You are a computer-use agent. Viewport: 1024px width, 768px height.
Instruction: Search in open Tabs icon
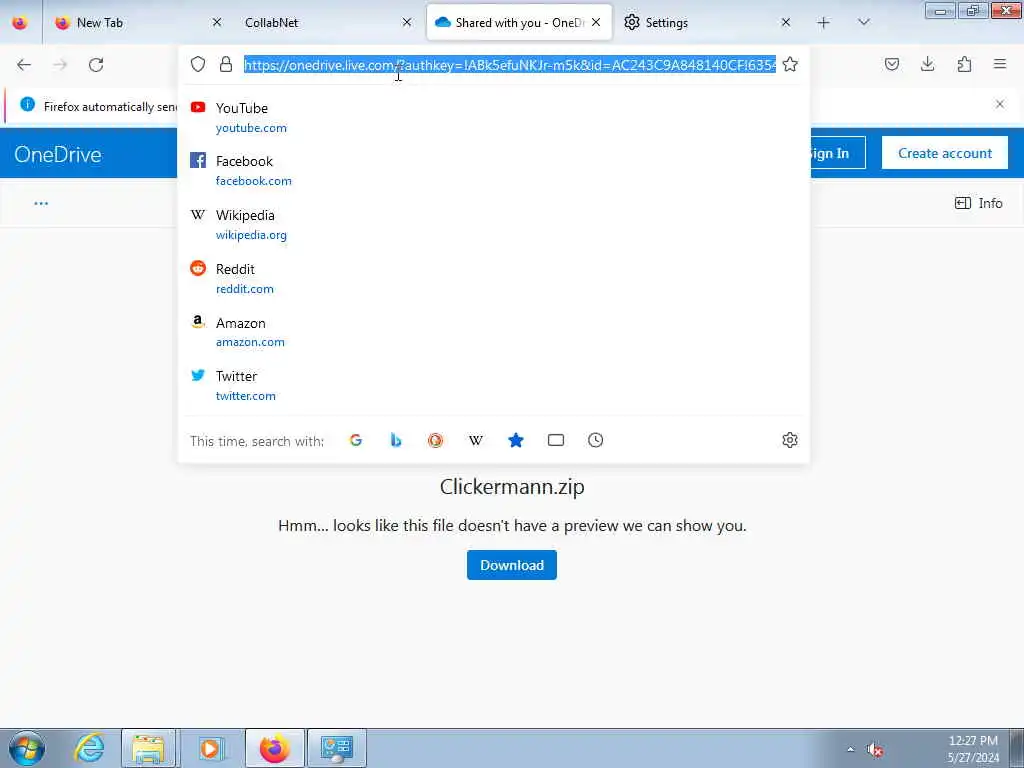[556, 440]
